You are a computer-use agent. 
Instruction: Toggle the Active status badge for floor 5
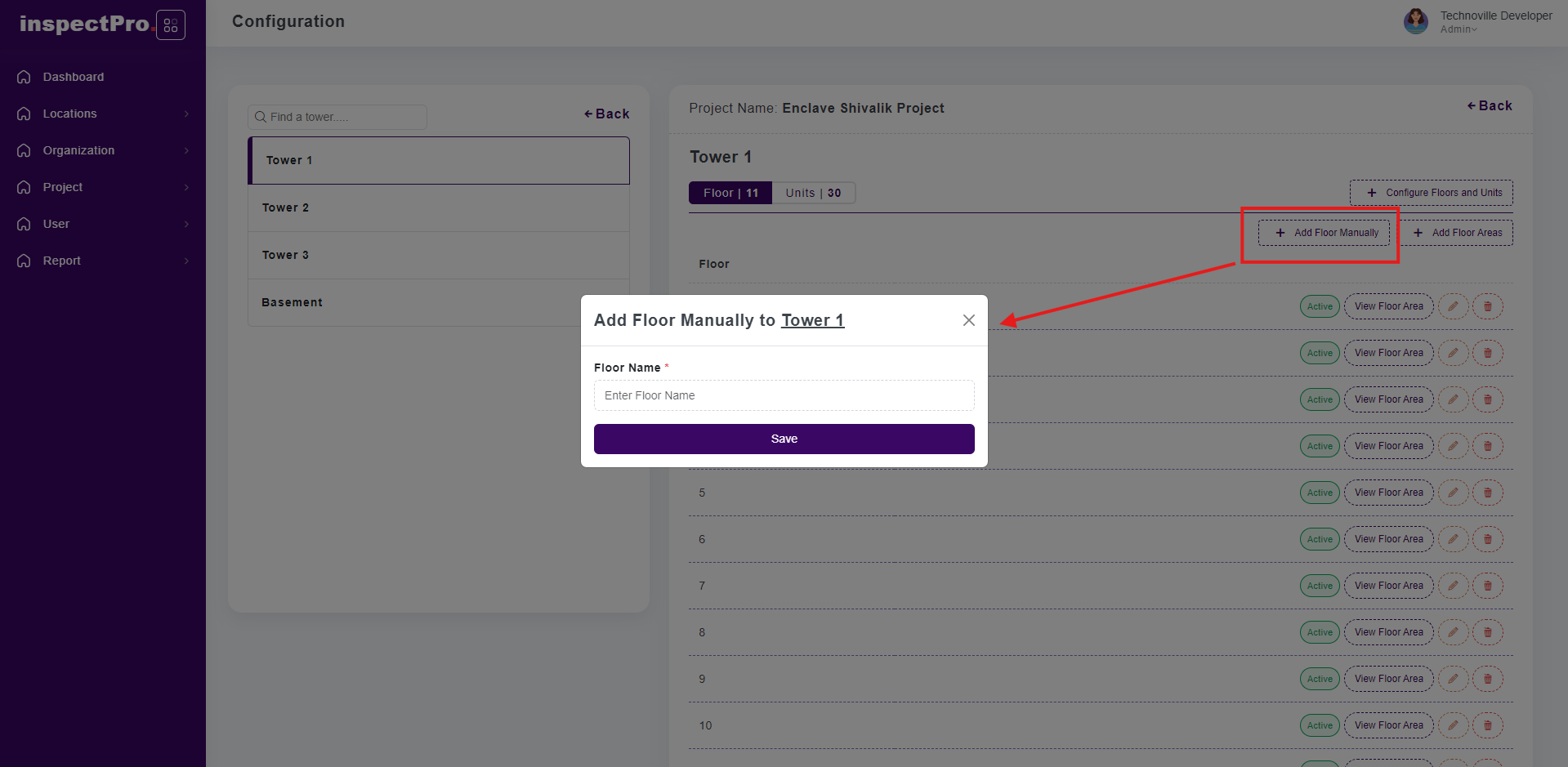pyautogui.click(x=1319, y=493)
